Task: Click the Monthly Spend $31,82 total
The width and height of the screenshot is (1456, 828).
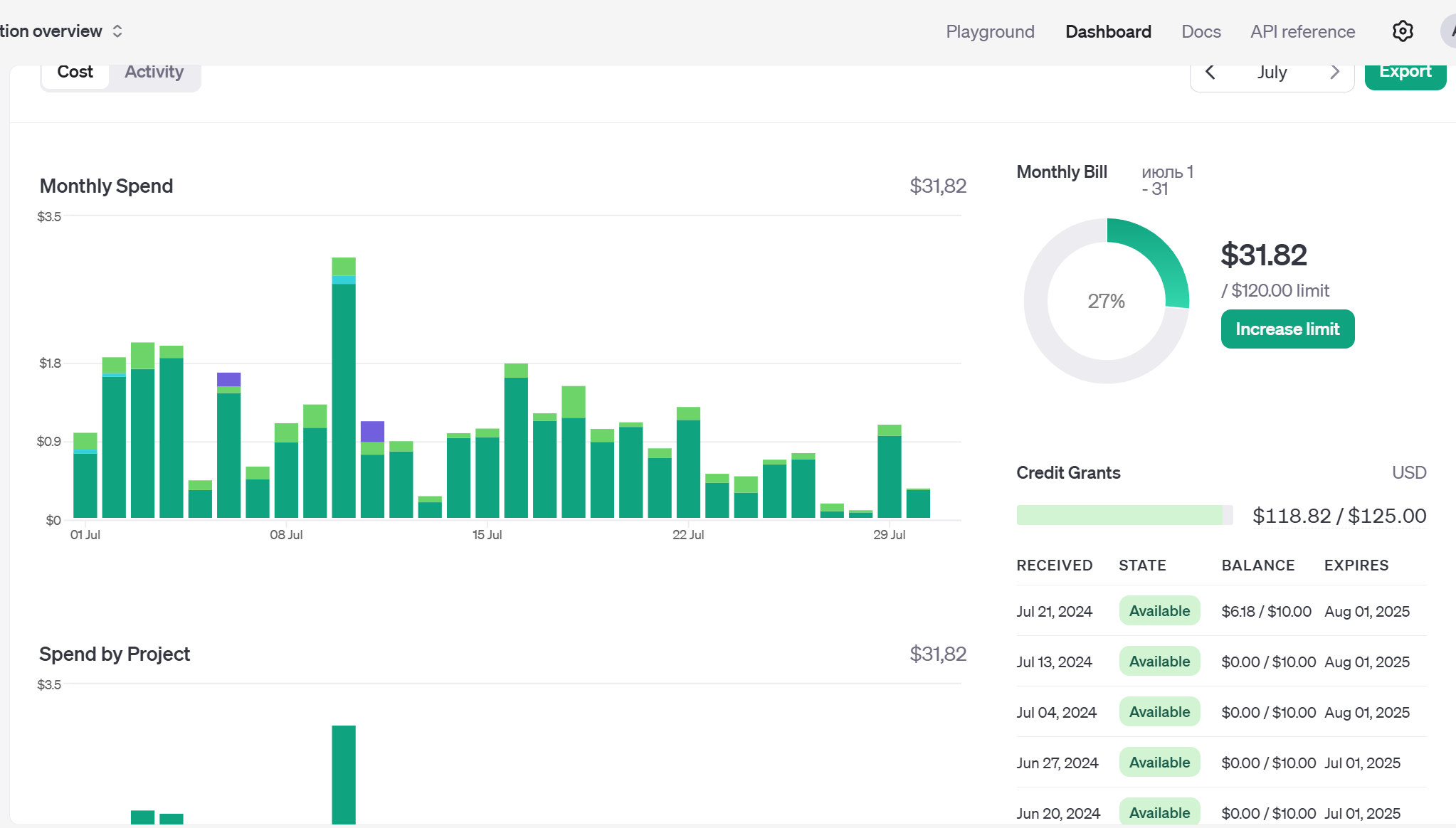Action: [x=938, y=186]
